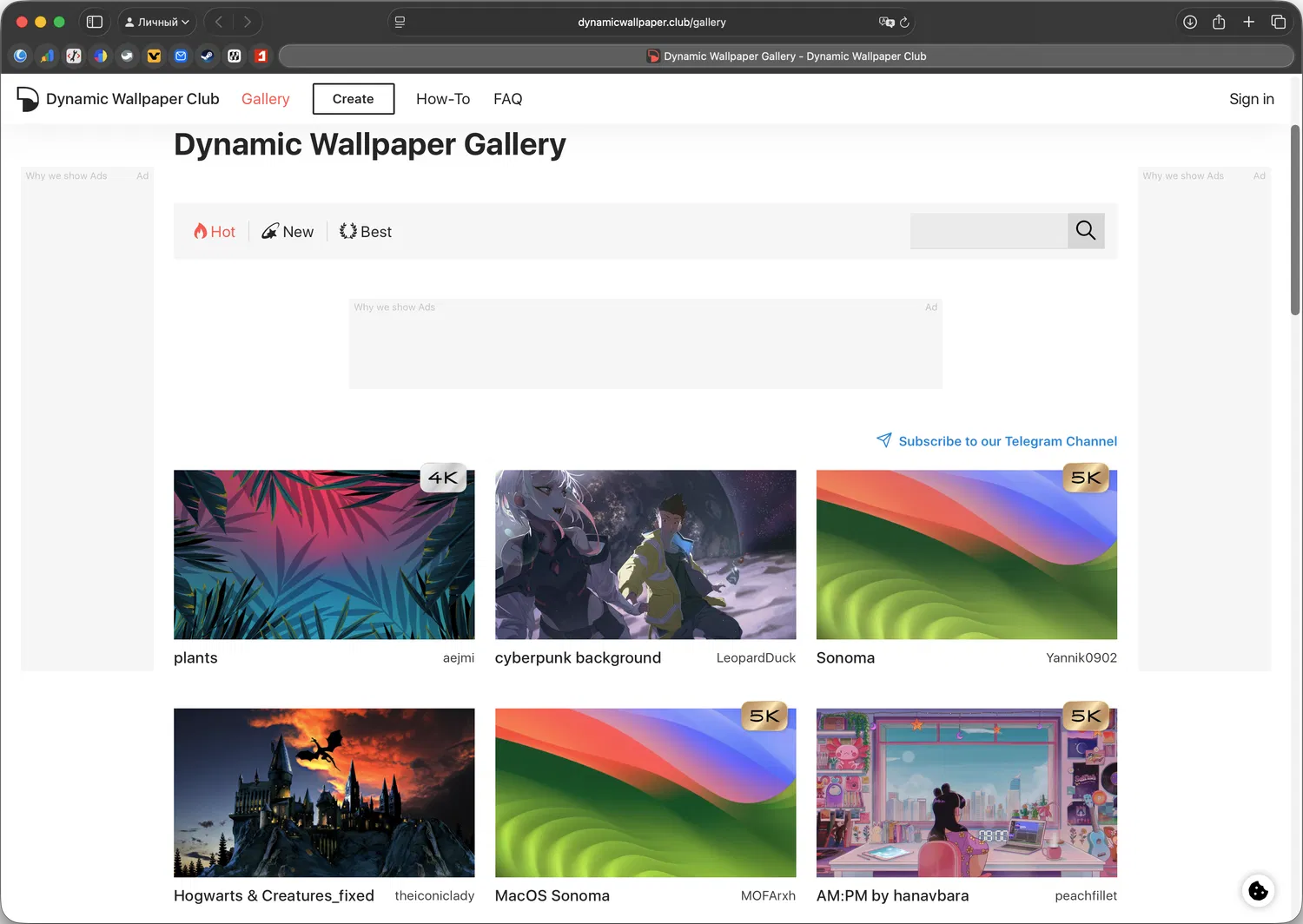The image size is (1303, 924).
Task: View author MOFArxh's profile
Action: 768,896
